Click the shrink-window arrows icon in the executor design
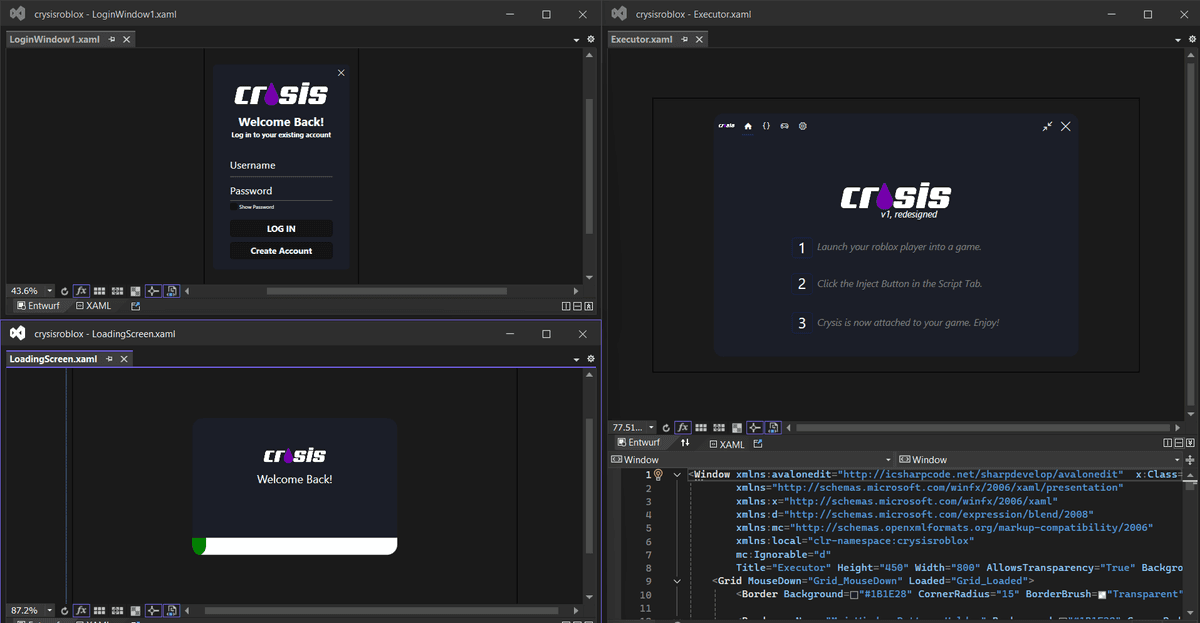This screenshot has width=1200, height=623. pos(1047,126)
